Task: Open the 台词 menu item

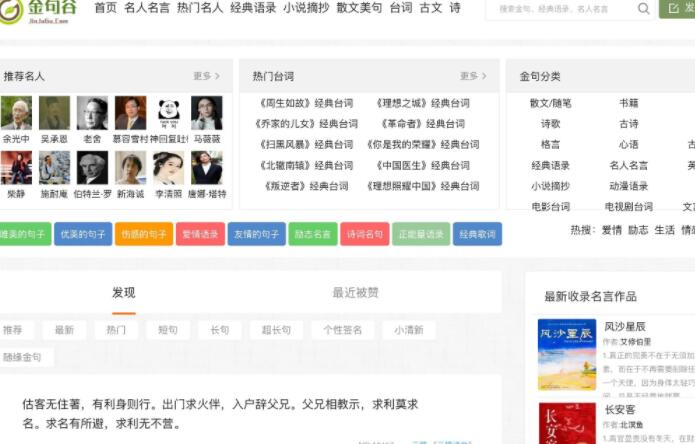Action: pyautogui.click(x=401, y=8)
